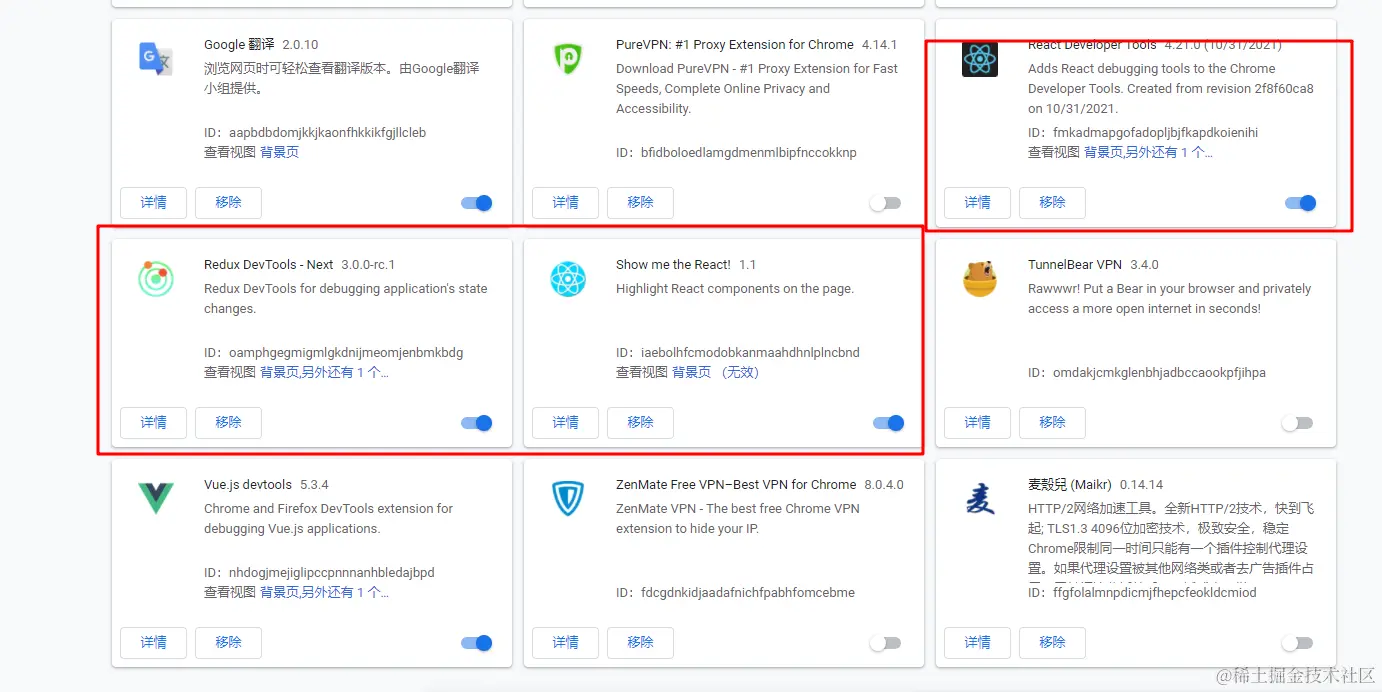Viewport: 1382px width, 692px height.
Task: Click the React Developer Tools atom icon
Action: point(980,59)
